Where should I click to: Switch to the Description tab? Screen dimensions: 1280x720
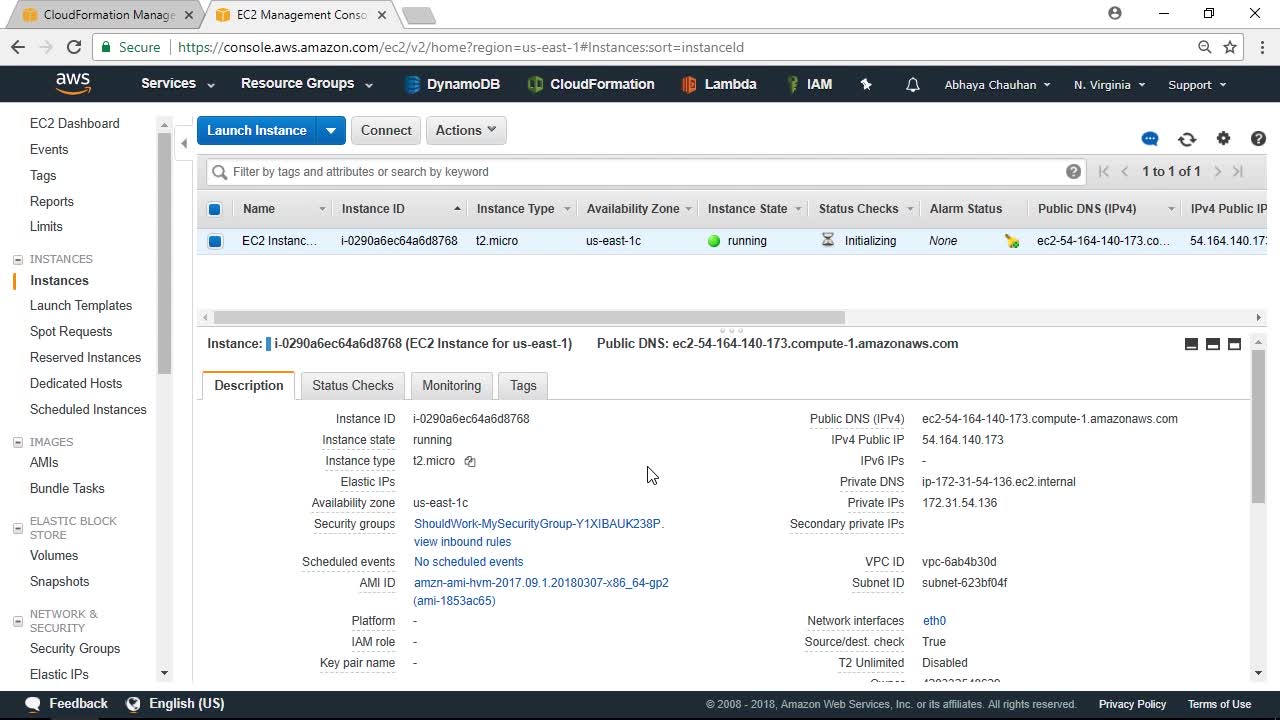pyautogui.click(x=249, y=386)
